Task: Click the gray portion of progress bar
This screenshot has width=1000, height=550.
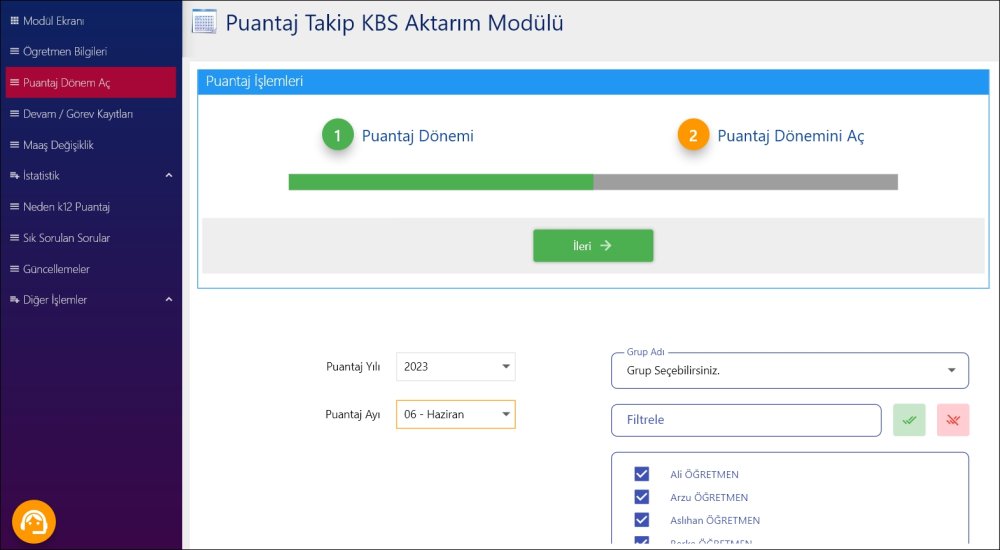Action: click(746, 182)
